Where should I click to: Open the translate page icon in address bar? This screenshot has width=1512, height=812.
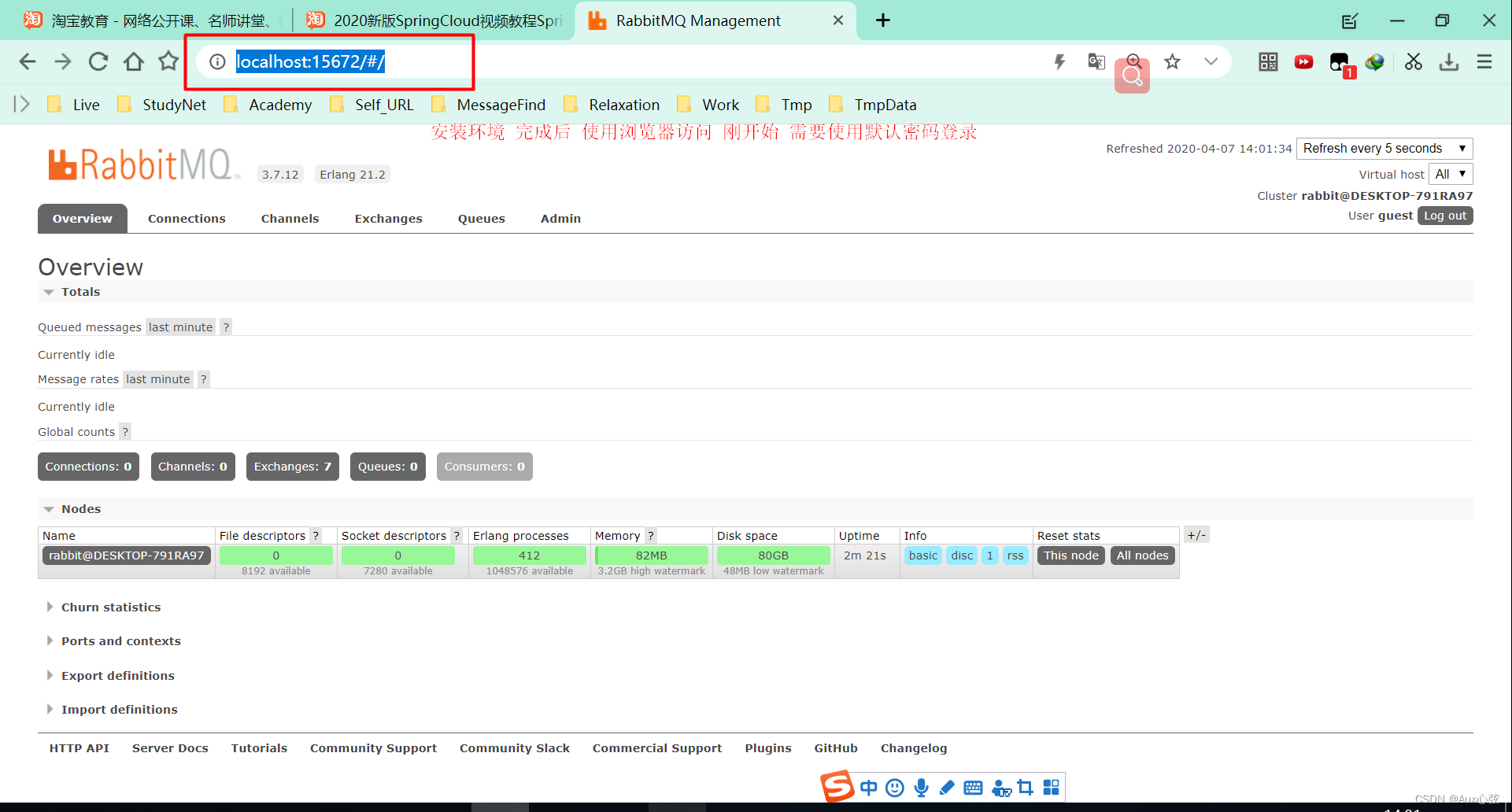point(1096,61)
